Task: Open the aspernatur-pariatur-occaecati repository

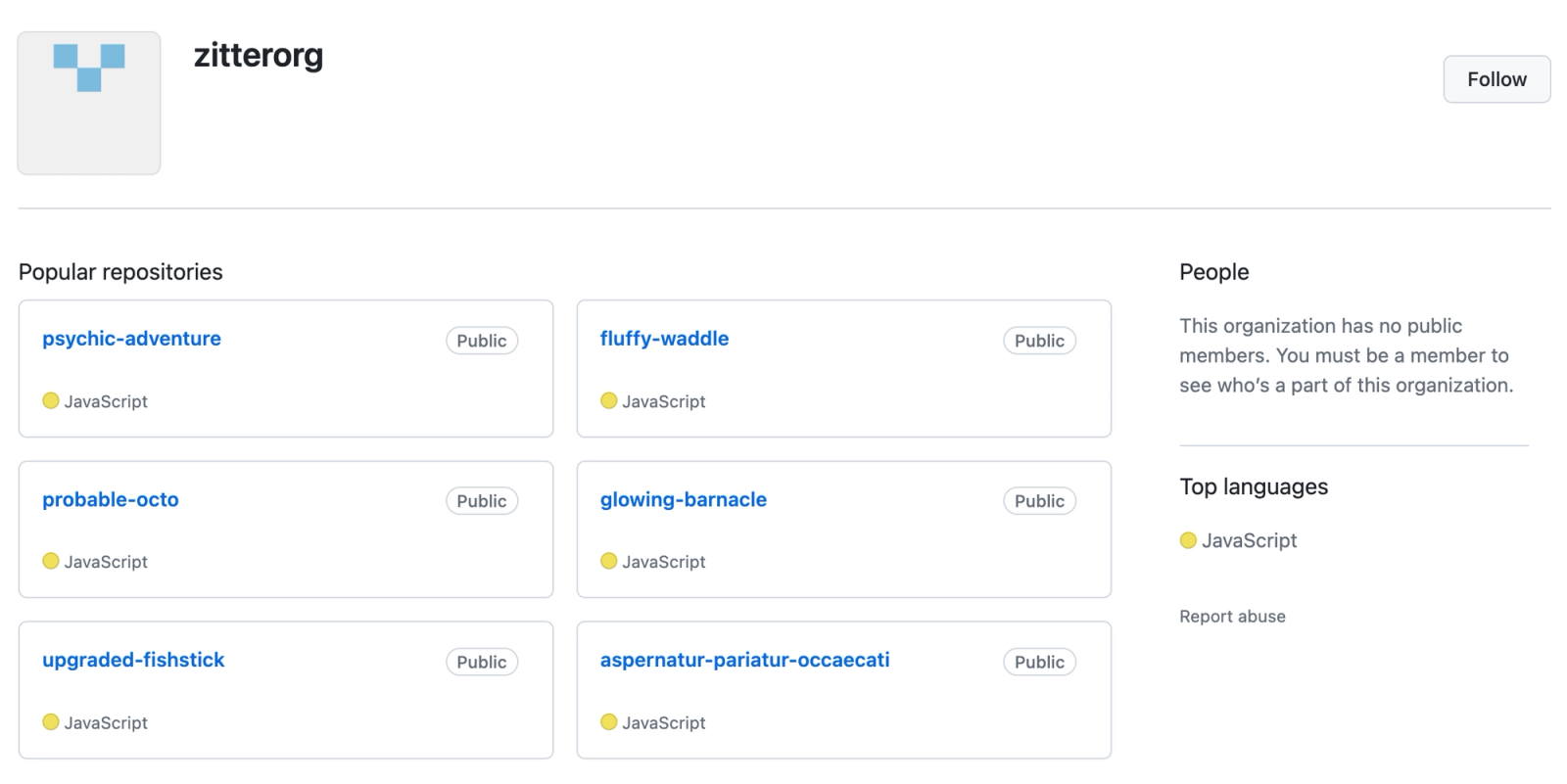Action: tap(744, 660)
